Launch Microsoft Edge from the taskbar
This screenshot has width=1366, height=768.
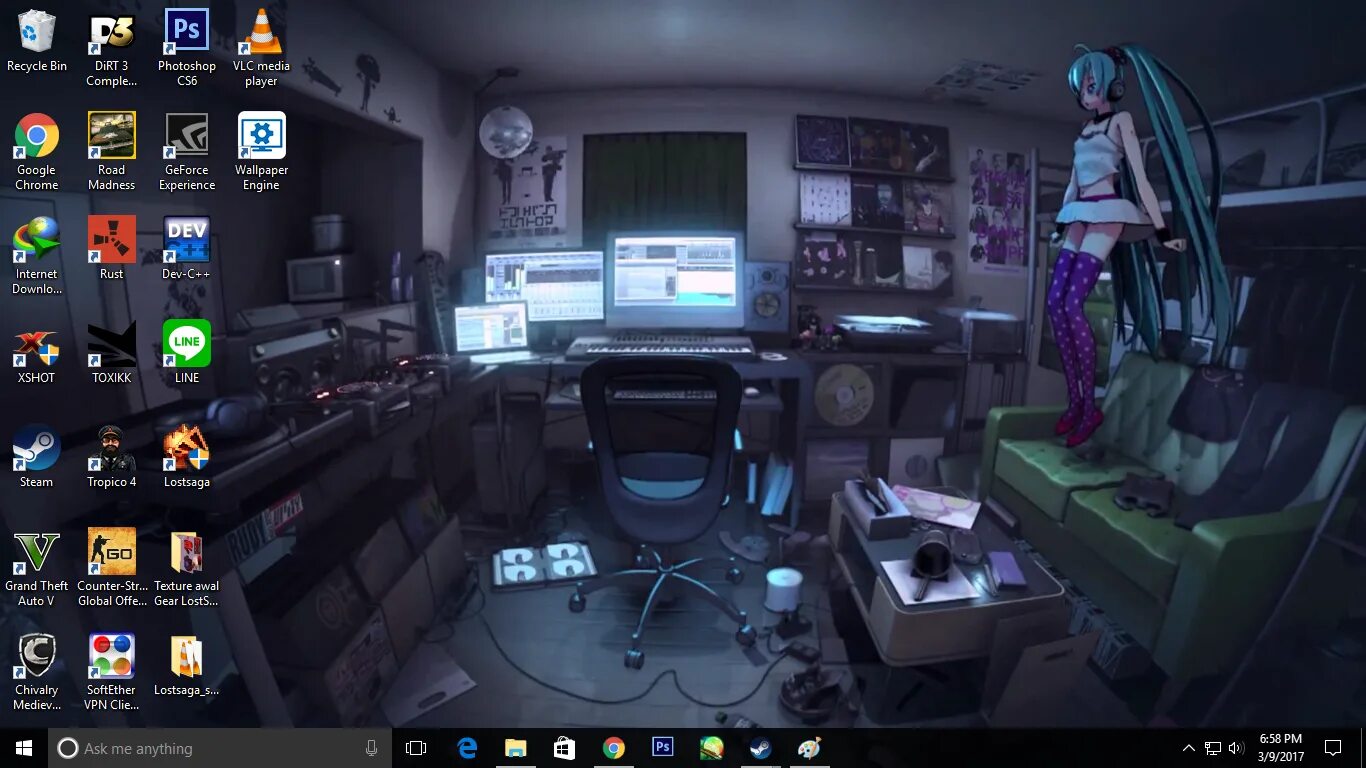pos(467,748)
